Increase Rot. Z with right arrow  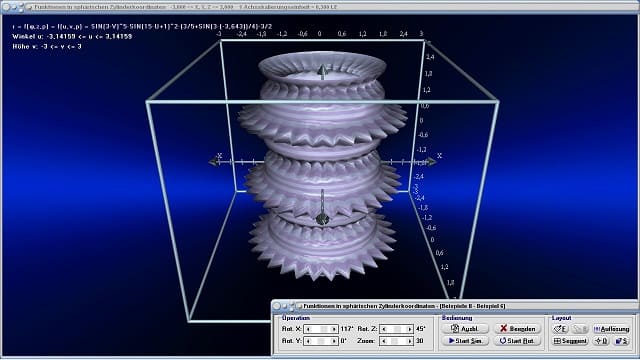[409, 329]
